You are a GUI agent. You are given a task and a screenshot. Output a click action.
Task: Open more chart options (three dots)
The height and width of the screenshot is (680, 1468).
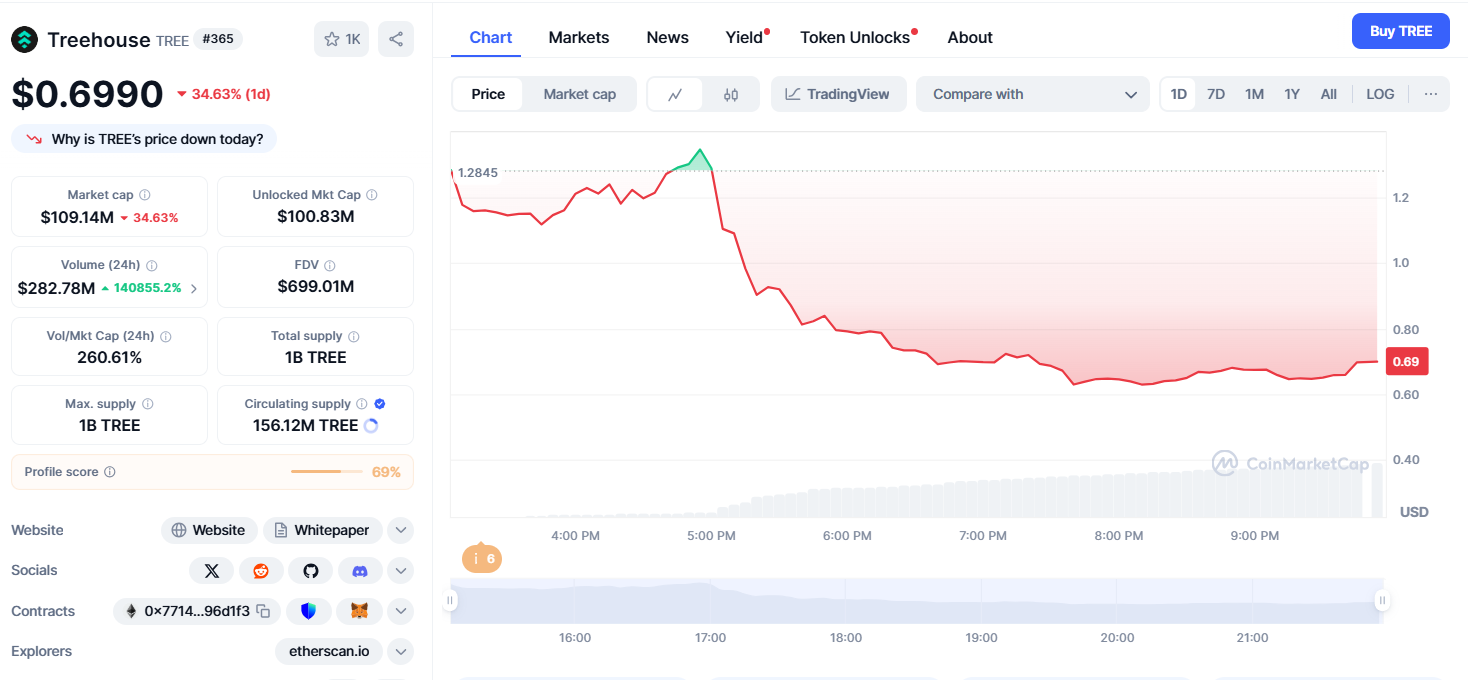click(x=1431, y=94)
